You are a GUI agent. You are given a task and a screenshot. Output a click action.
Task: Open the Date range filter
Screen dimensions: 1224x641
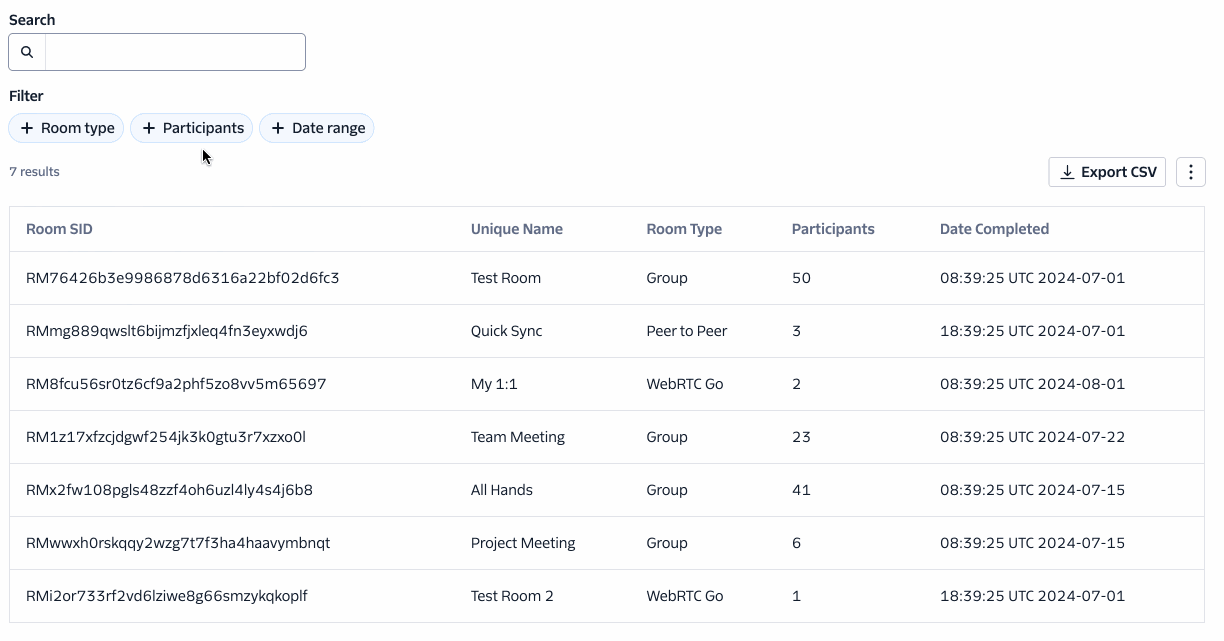[317, 128]
